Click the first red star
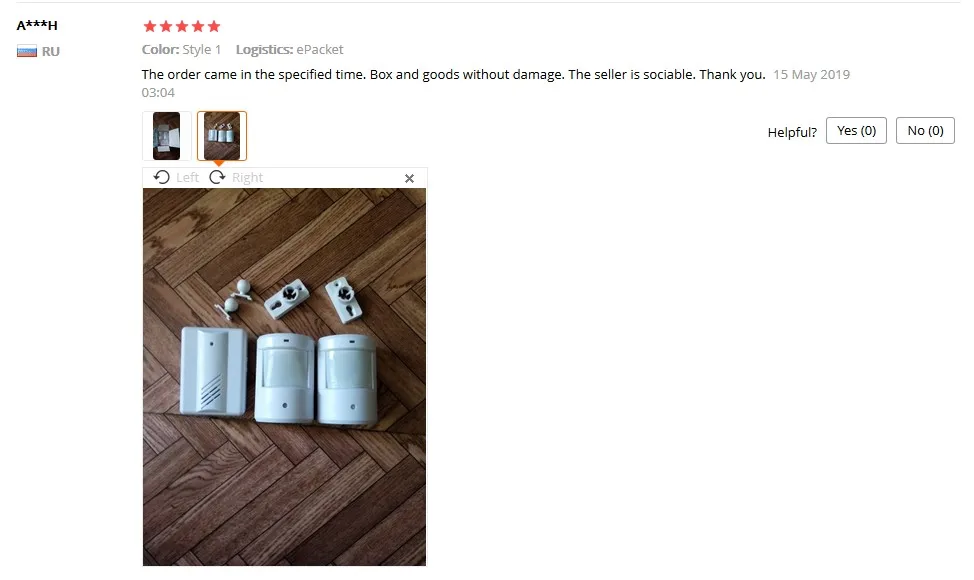Viewport: 974px width, 580px height. click(x=150, y=26)
